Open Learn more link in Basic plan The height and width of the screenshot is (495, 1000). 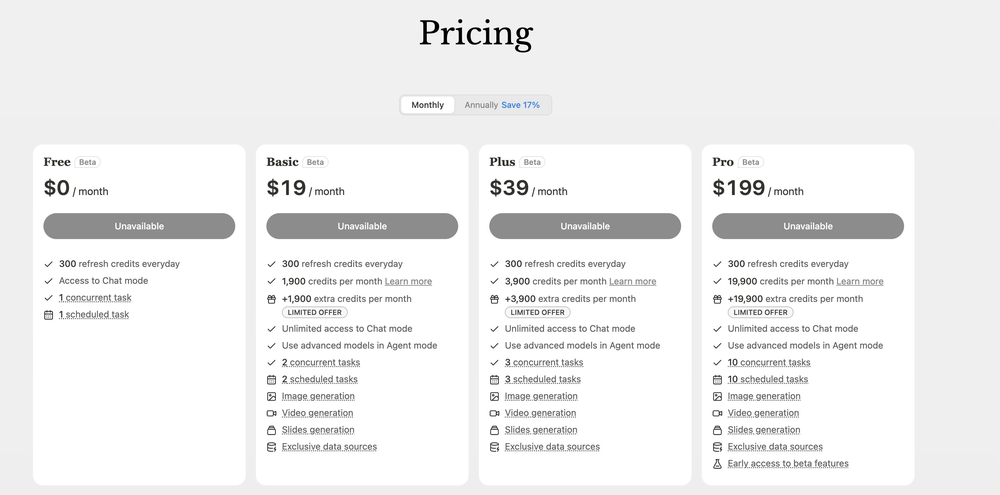(408, 282)
